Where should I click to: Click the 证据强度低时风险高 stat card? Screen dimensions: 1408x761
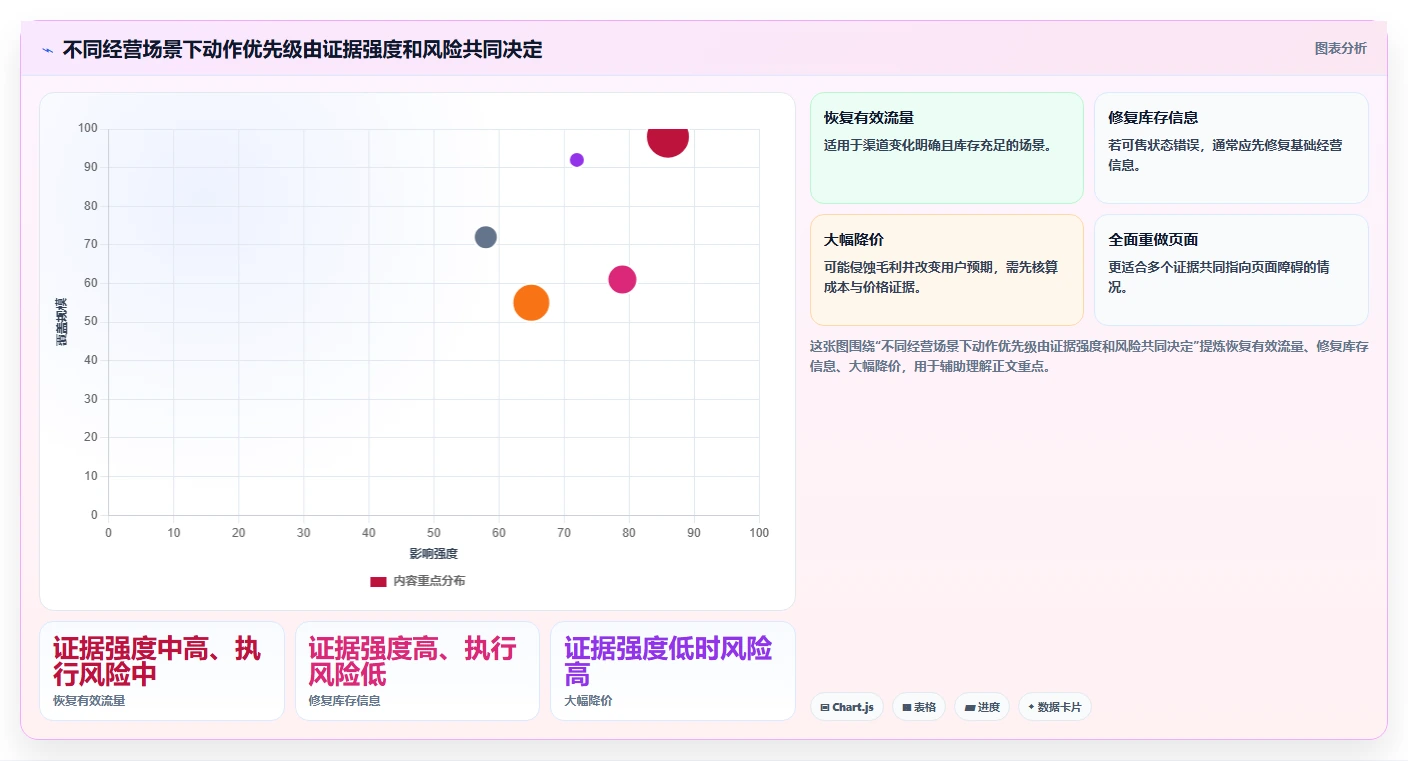click(x=673, y=671)
